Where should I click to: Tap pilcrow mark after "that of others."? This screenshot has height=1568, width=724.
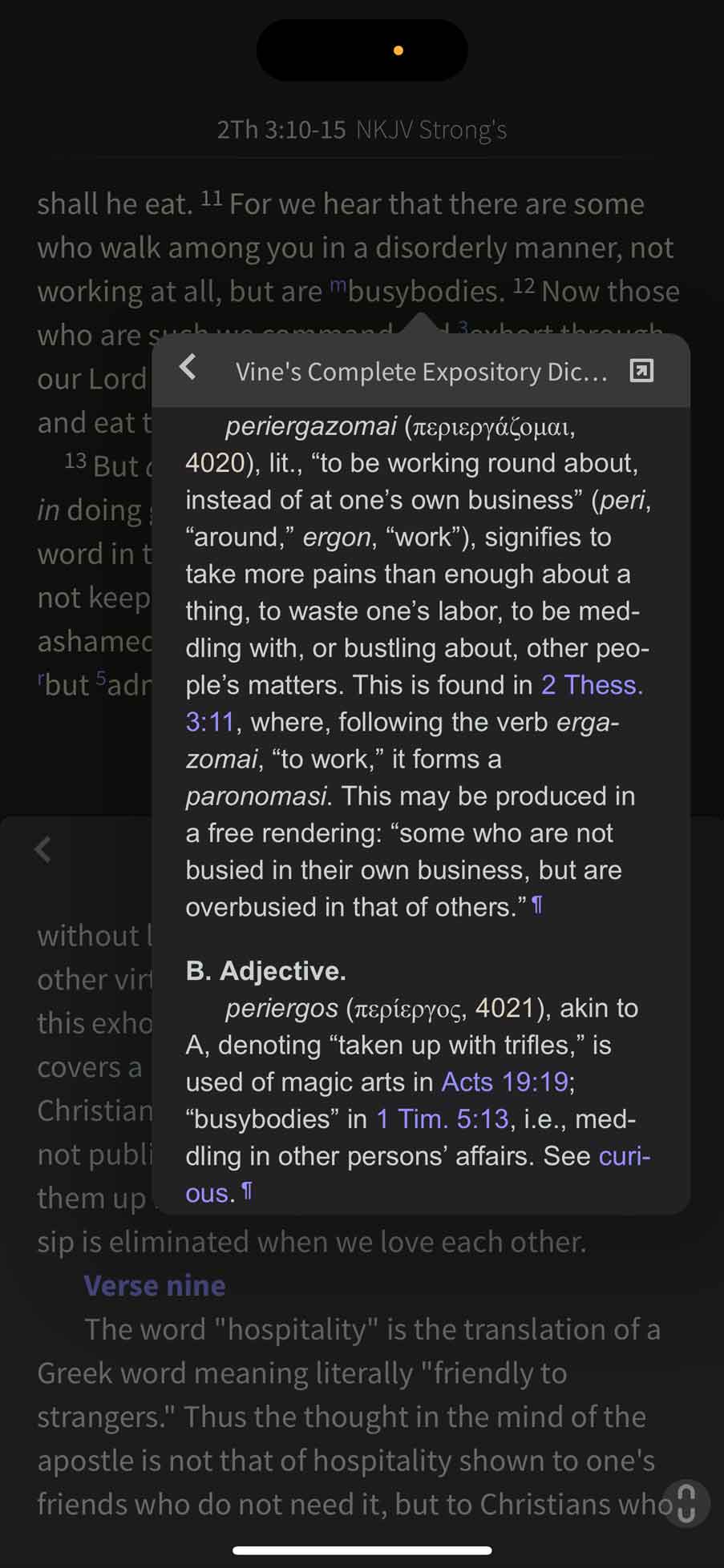(x=537, y=905)
